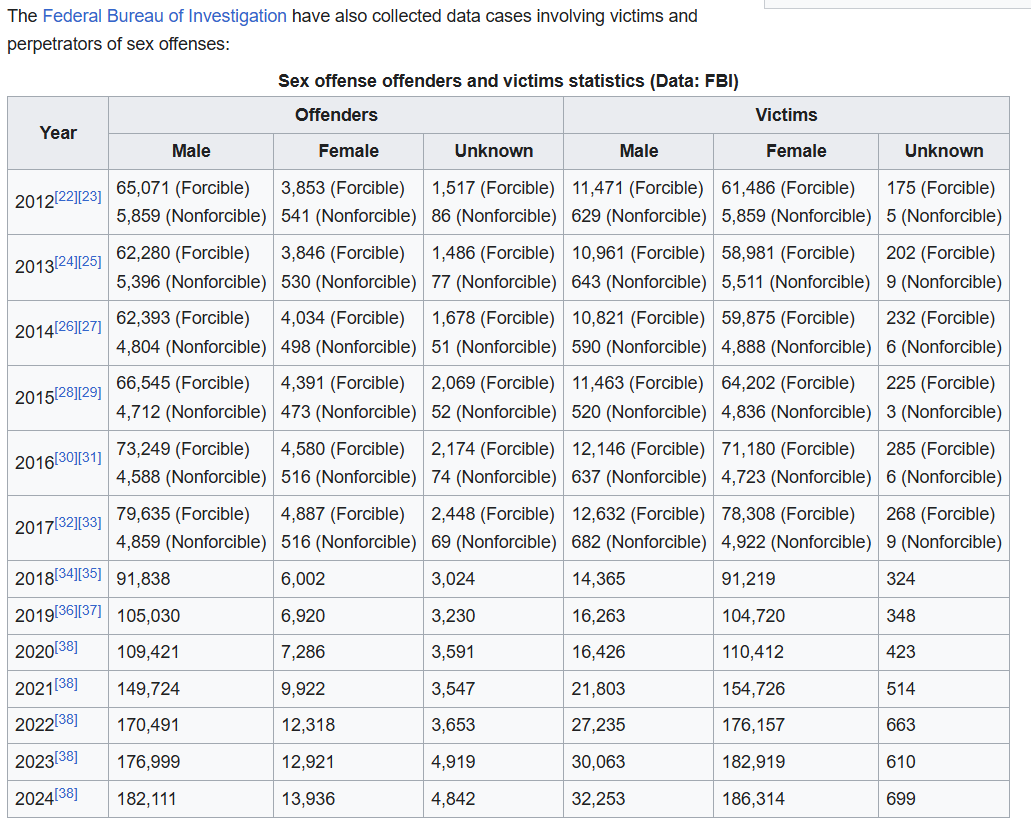Select the cell '79,635 (Forcible)'

pos(183,514)
